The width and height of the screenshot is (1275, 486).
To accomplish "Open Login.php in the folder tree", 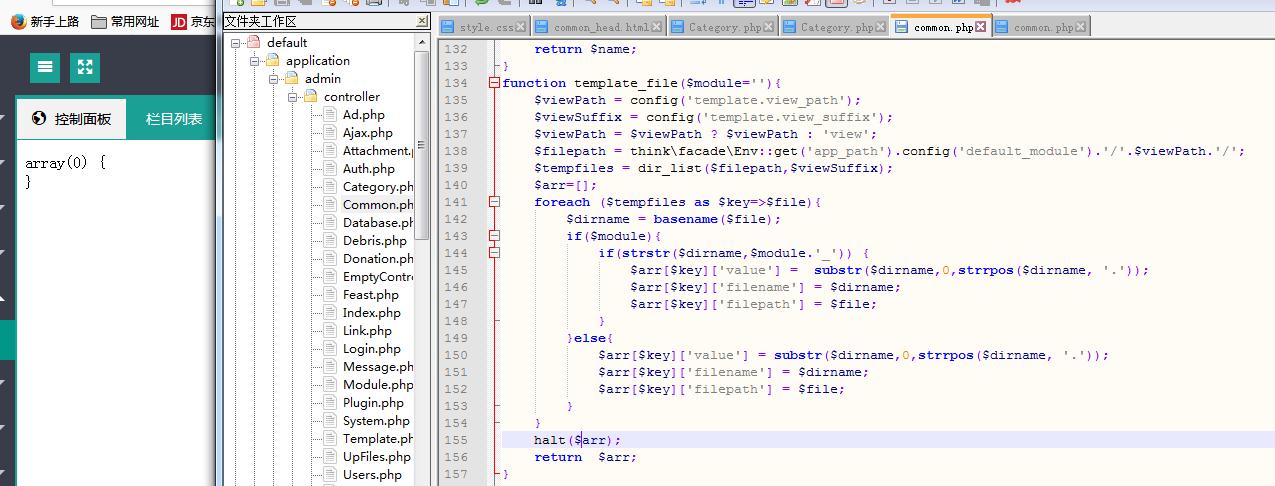I will point(371,349).
